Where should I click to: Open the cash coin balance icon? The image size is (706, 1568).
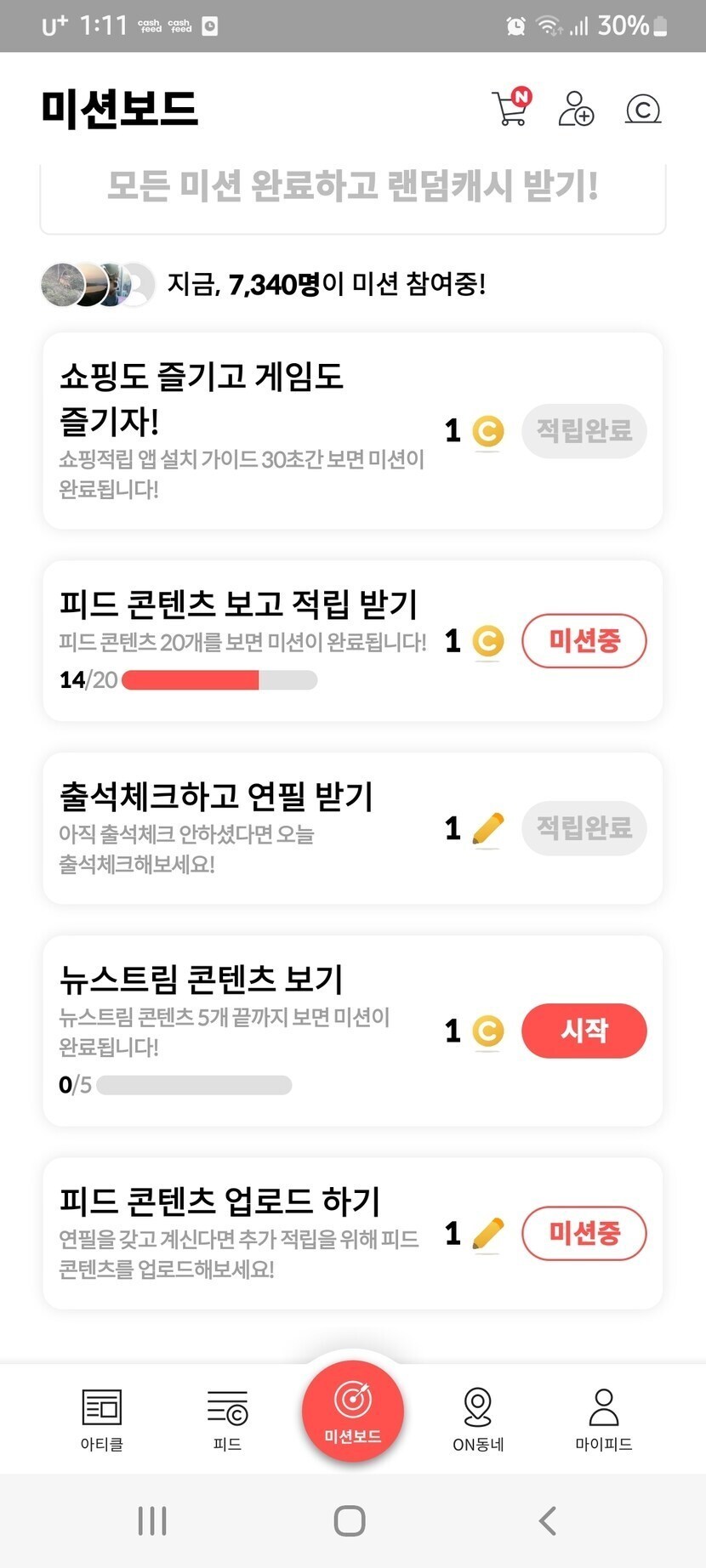point(643,109)
